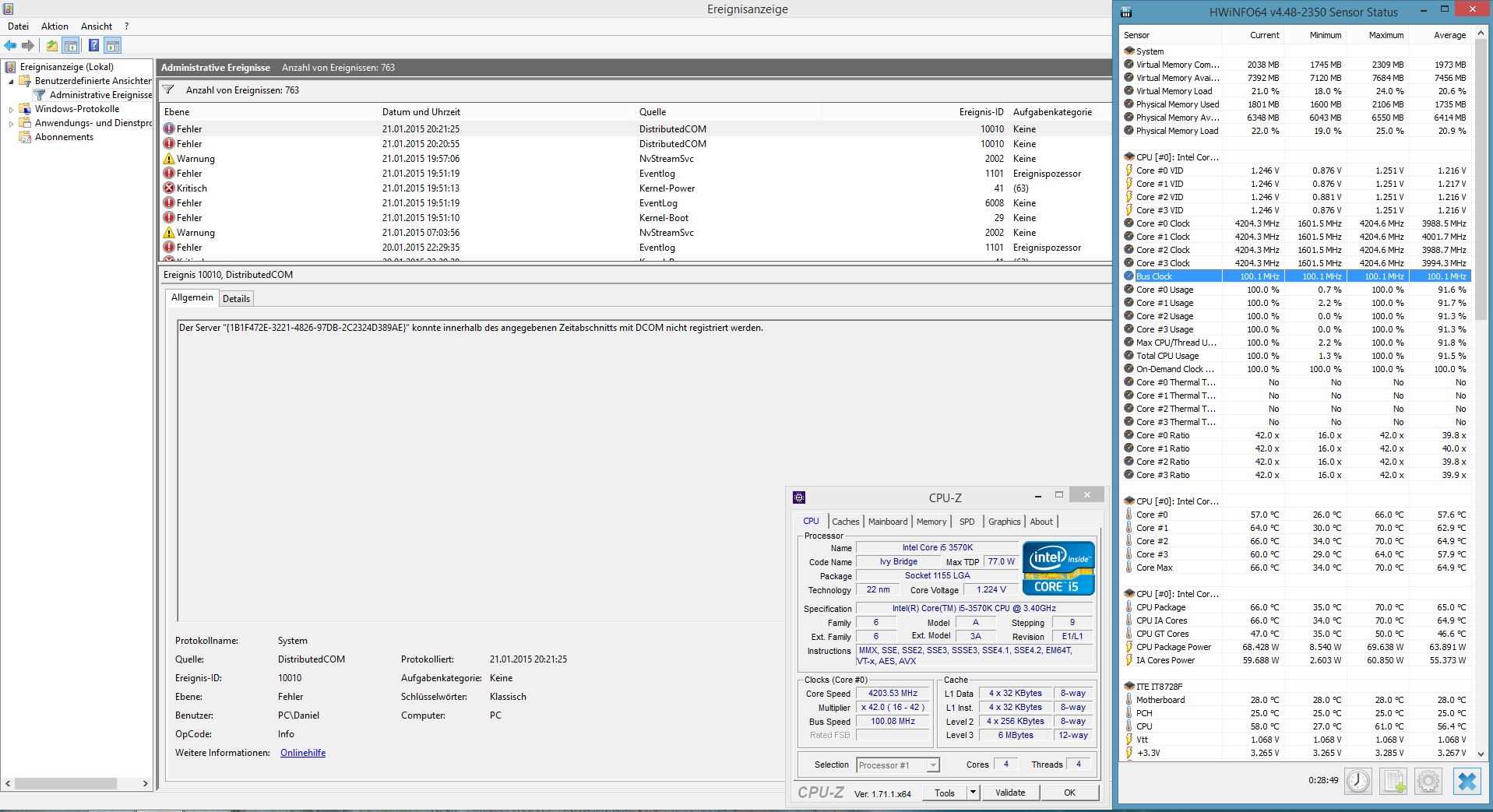Image resolution: width=1493 pixels, height=812 pixels.
Task: Sort events by the Datum und Uhrzeit header
Action: [506, 112]
